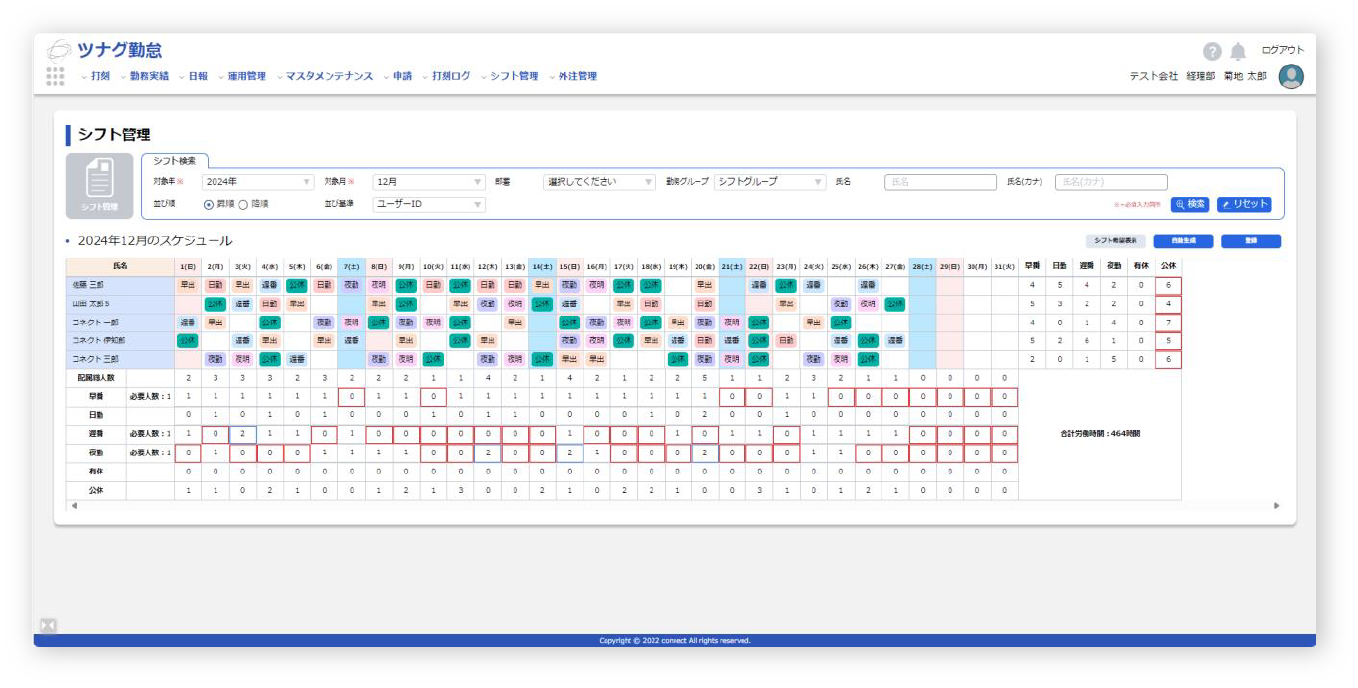
Task: Click the 氏名(カナ) input field
Action: [x=1111, y=182]
